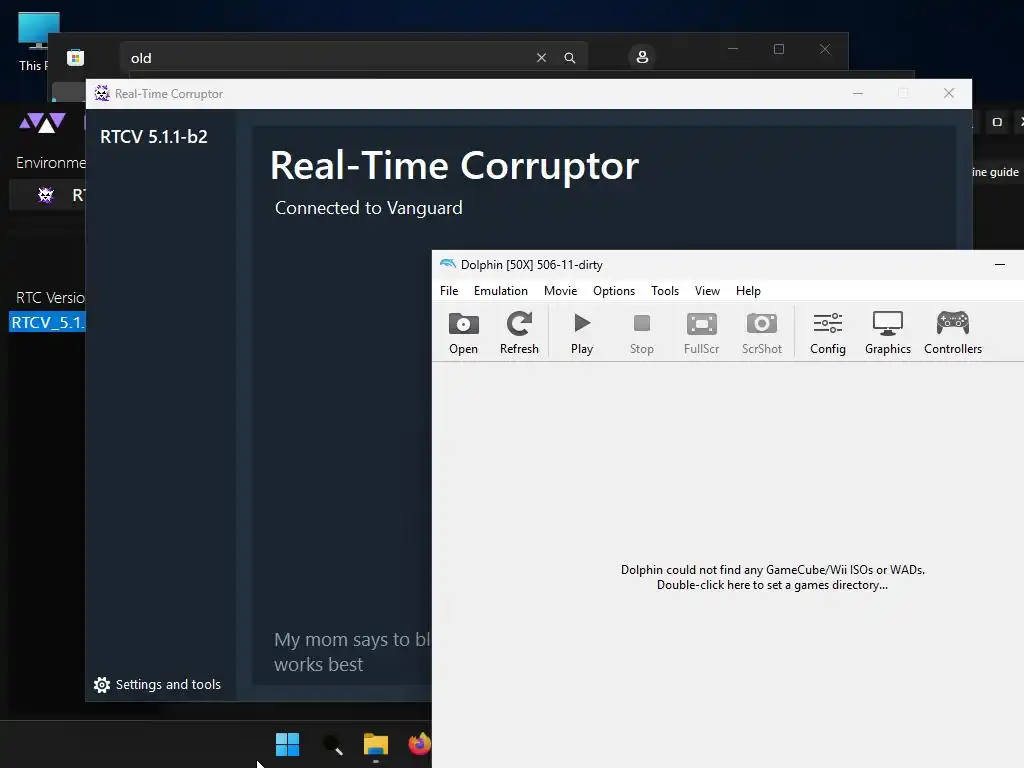
Task: Click the gear icon beside Settings and tools
Action: [102, 685]
